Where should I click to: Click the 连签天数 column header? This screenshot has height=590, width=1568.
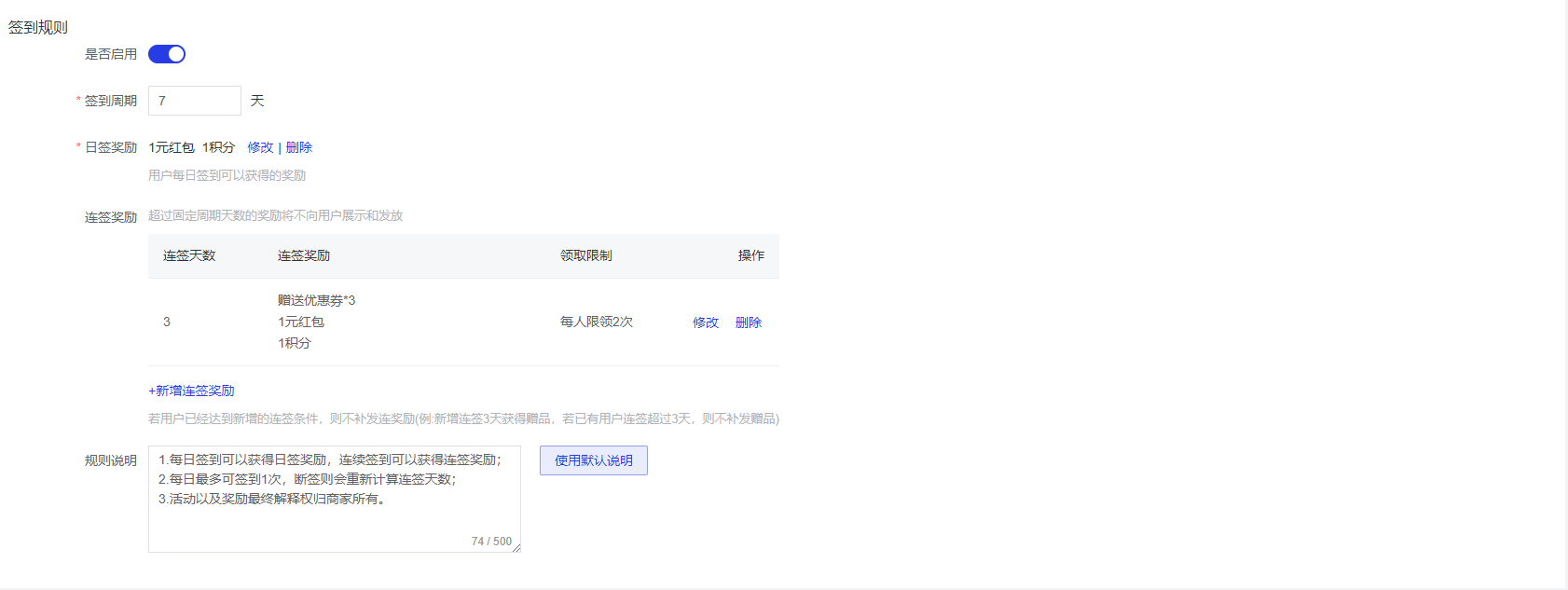coord(189,255)
